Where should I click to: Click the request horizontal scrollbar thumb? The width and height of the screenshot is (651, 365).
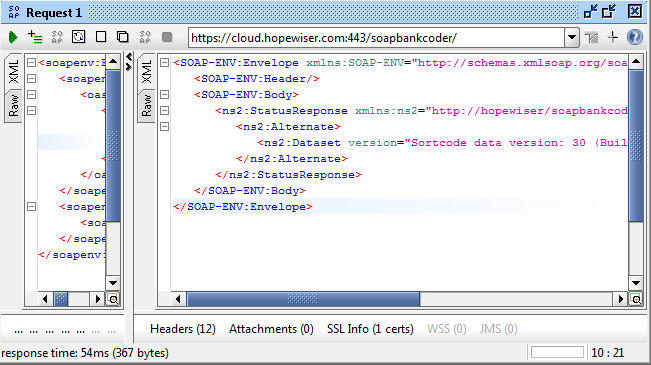61,299
